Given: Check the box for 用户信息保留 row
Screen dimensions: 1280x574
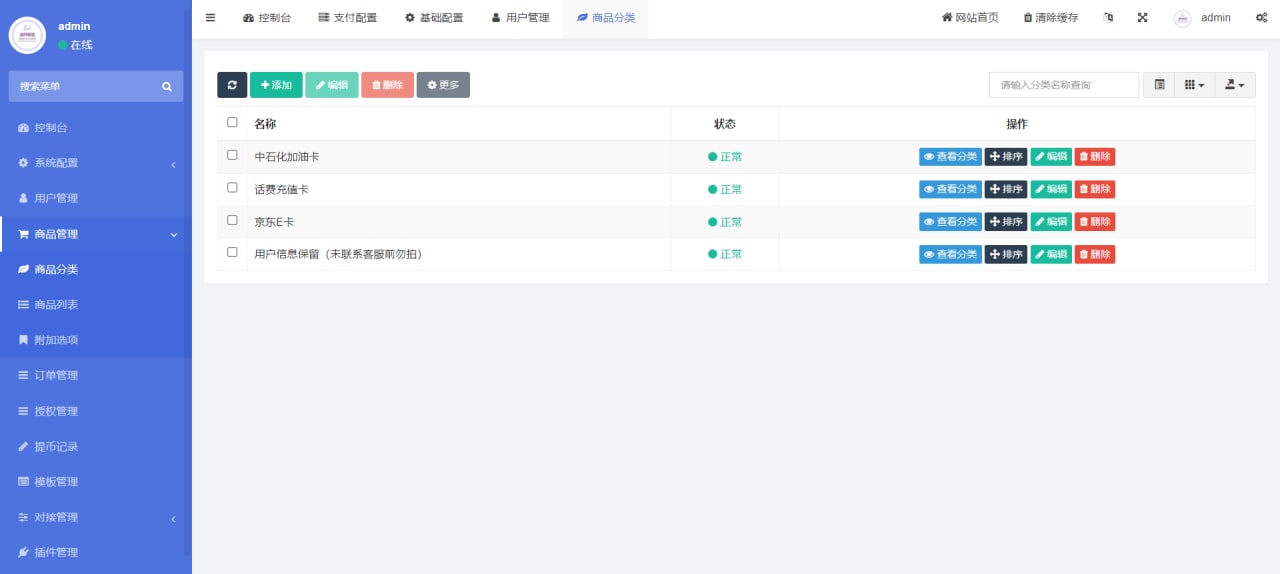Looking at the screenshot, I should (x=233, y=252).
